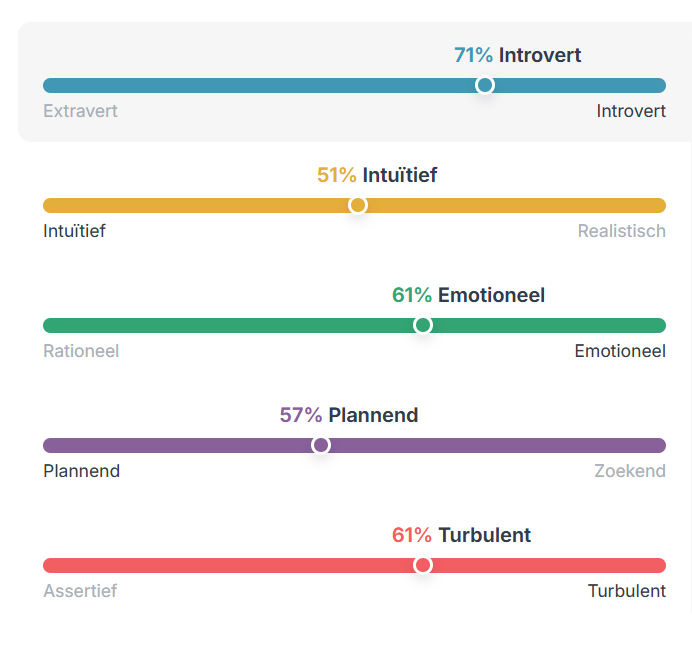This screenshot has height=647, width=692.
Task: Click the 57% Plannend heading
Action: (349, 415)
